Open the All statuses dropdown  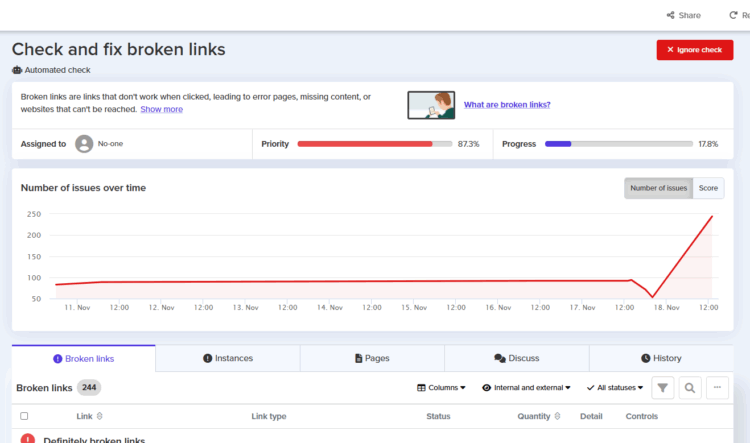614,388
